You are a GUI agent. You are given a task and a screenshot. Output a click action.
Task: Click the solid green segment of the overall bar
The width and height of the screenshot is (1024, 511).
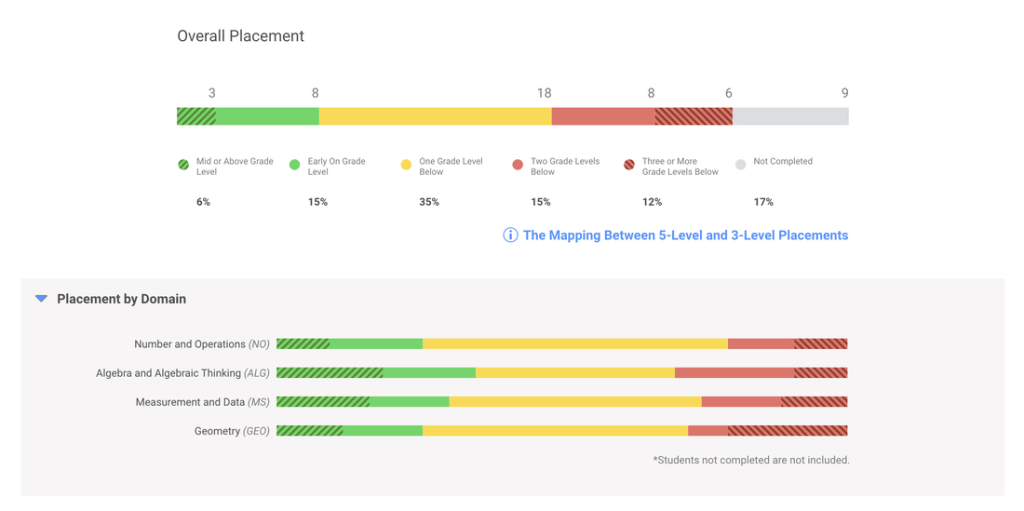pos(267,116)
